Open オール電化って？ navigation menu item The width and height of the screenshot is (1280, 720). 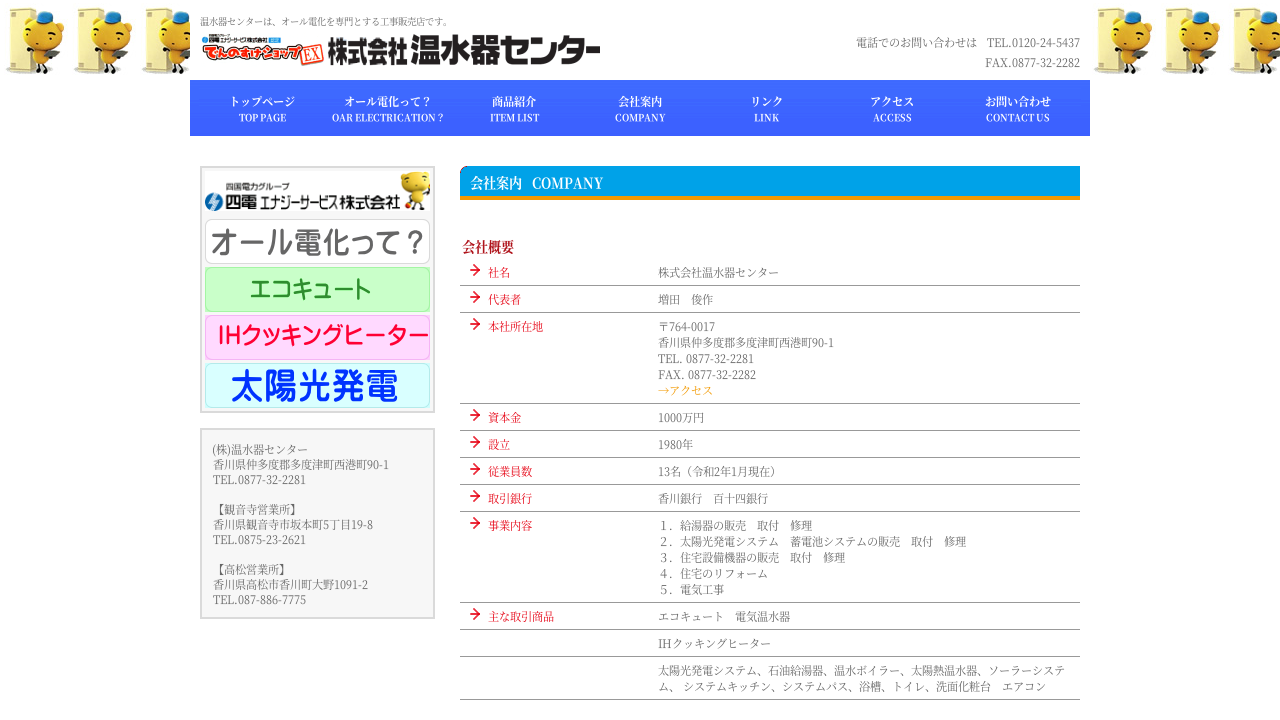coord(388,108)
